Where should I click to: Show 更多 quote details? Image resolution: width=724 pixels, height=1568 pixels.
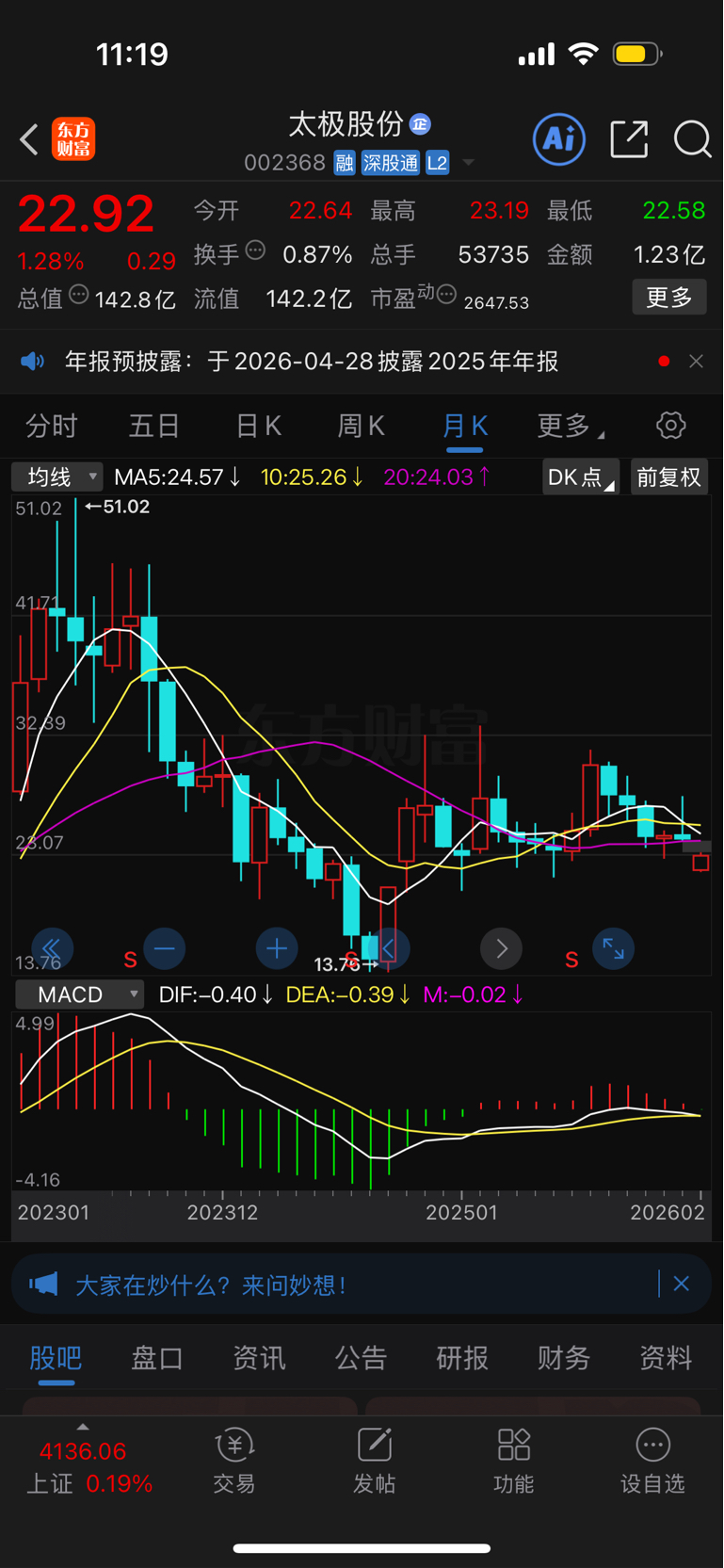(668, 298)
